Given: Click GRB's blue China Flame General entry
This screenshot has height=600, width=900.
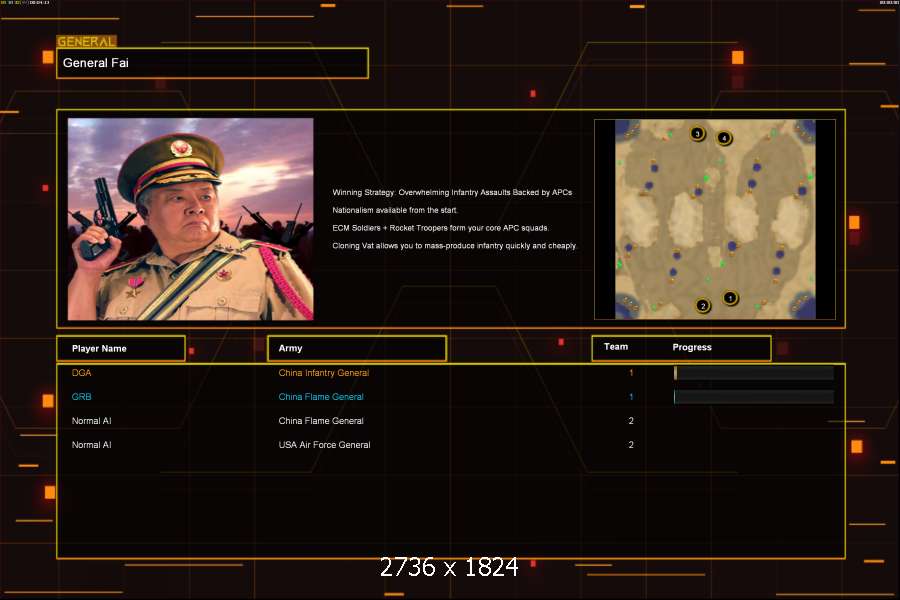Looking at the screenshot, I should coord(321,397).
